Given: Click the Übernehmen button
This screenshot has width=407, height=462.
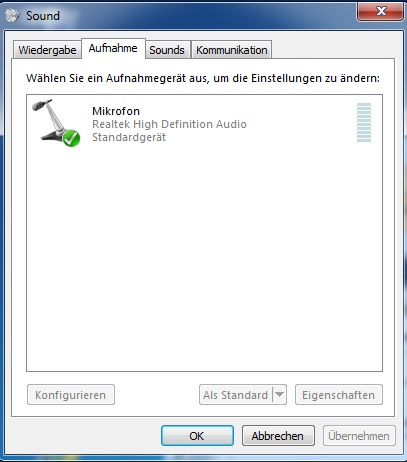Looking at the screenshot, I should click(359, 436).
